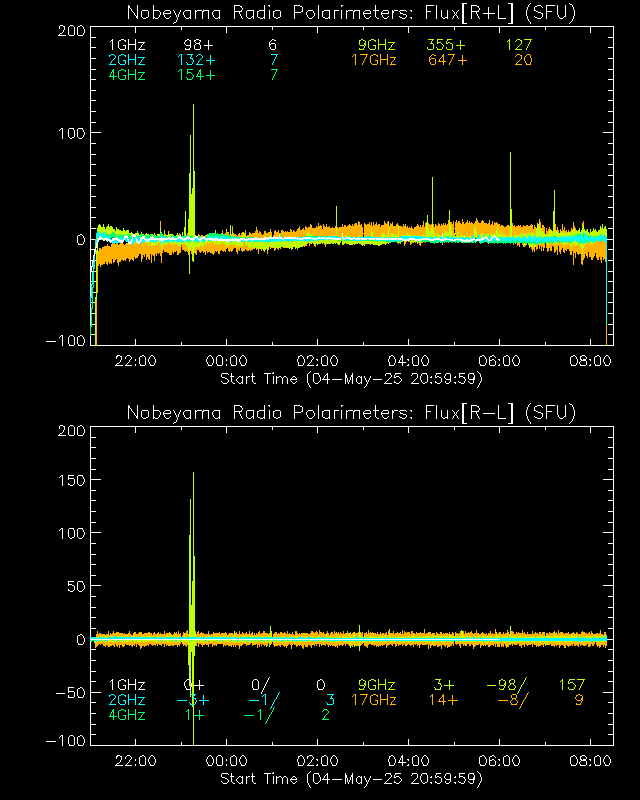
Task: Select the 17GHz legend label in R+L plot
Action: 374,60
